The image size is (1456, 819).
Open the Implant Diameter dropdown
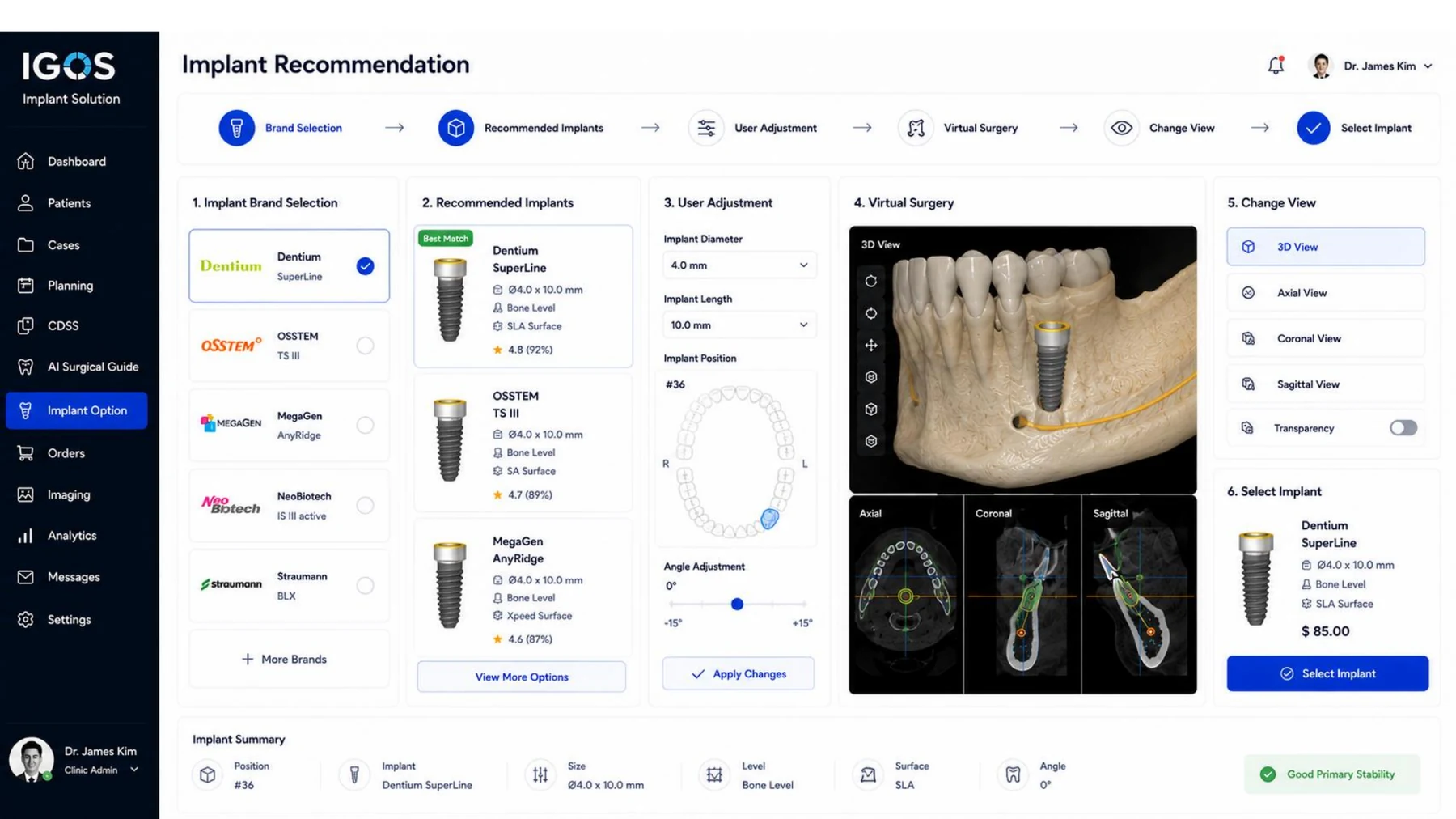(x=739, y=265)
